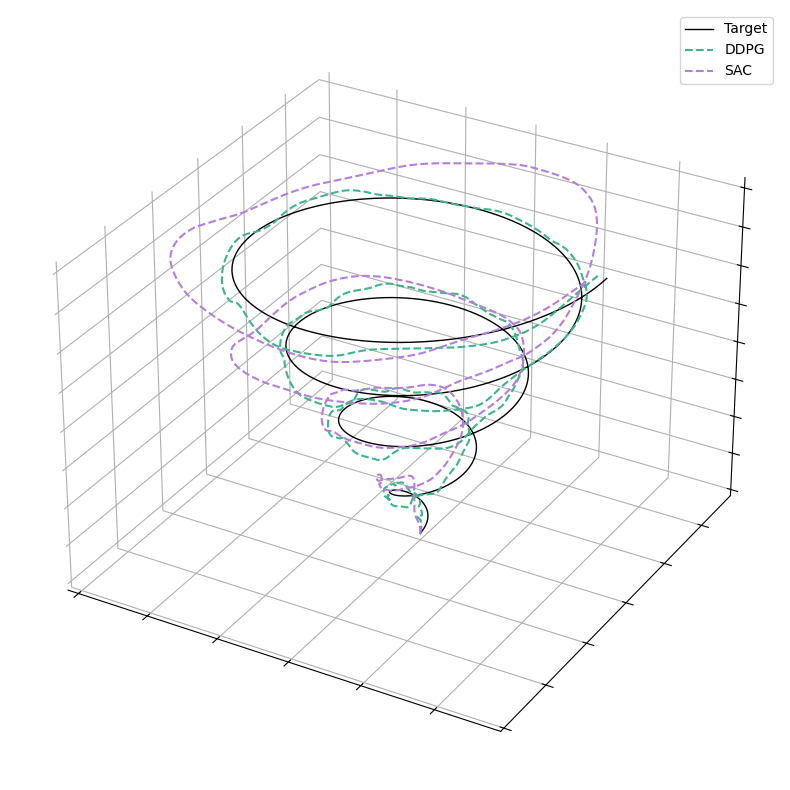Click the purple dashed SAC legend sample
This screenshot has width=790, height=790.
(699, 71)
